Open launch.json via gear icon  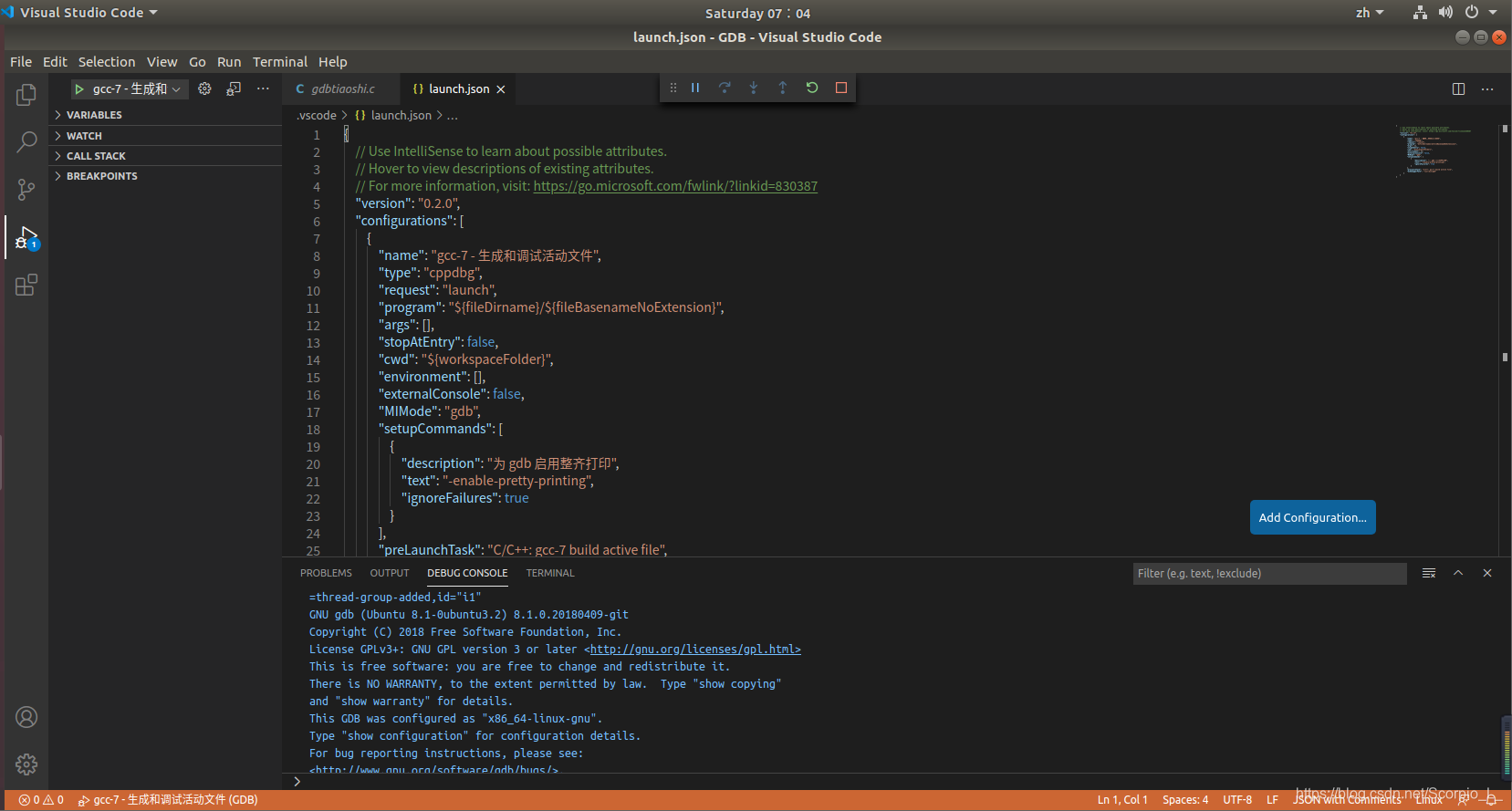(204, 88)
